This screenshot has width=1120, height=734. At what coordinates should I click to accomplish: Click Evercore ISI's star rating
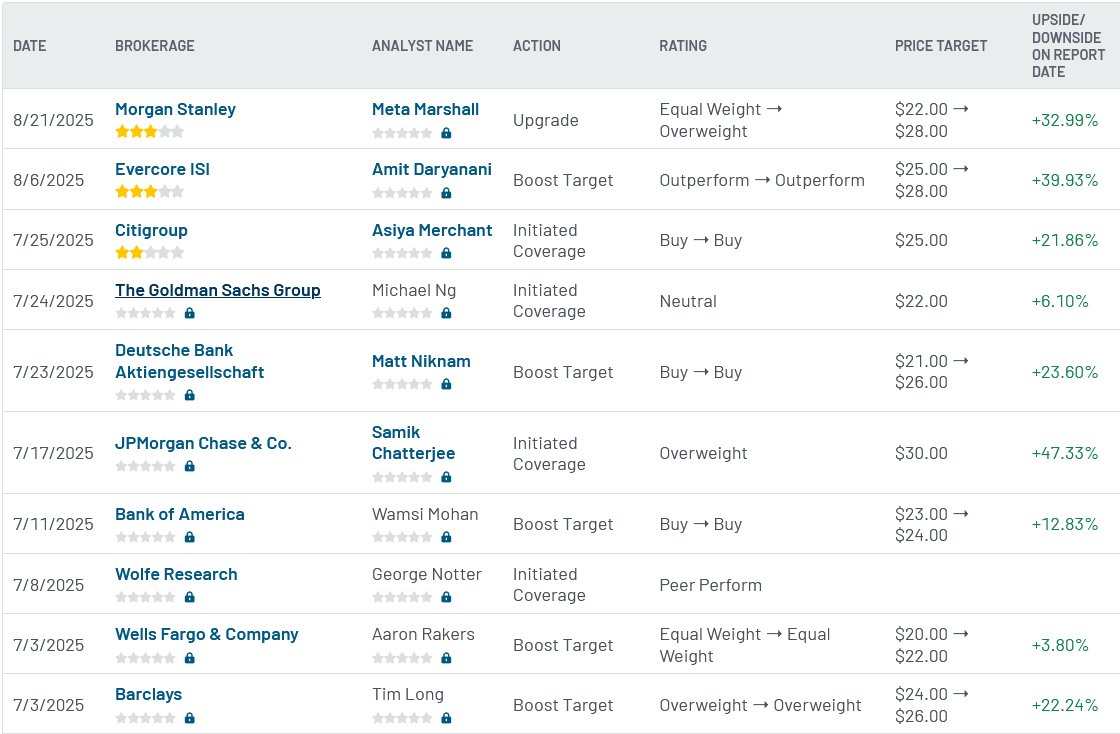click(x=149, y=192)
